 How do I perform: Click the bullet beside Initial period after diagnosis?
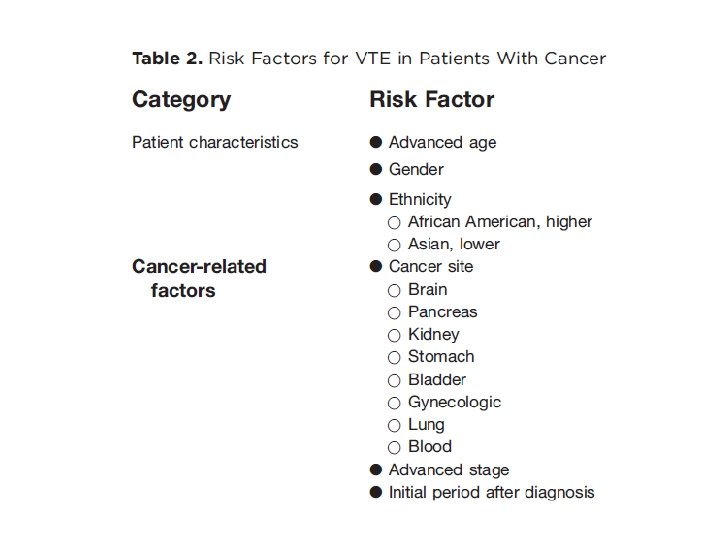click(376, 492)
